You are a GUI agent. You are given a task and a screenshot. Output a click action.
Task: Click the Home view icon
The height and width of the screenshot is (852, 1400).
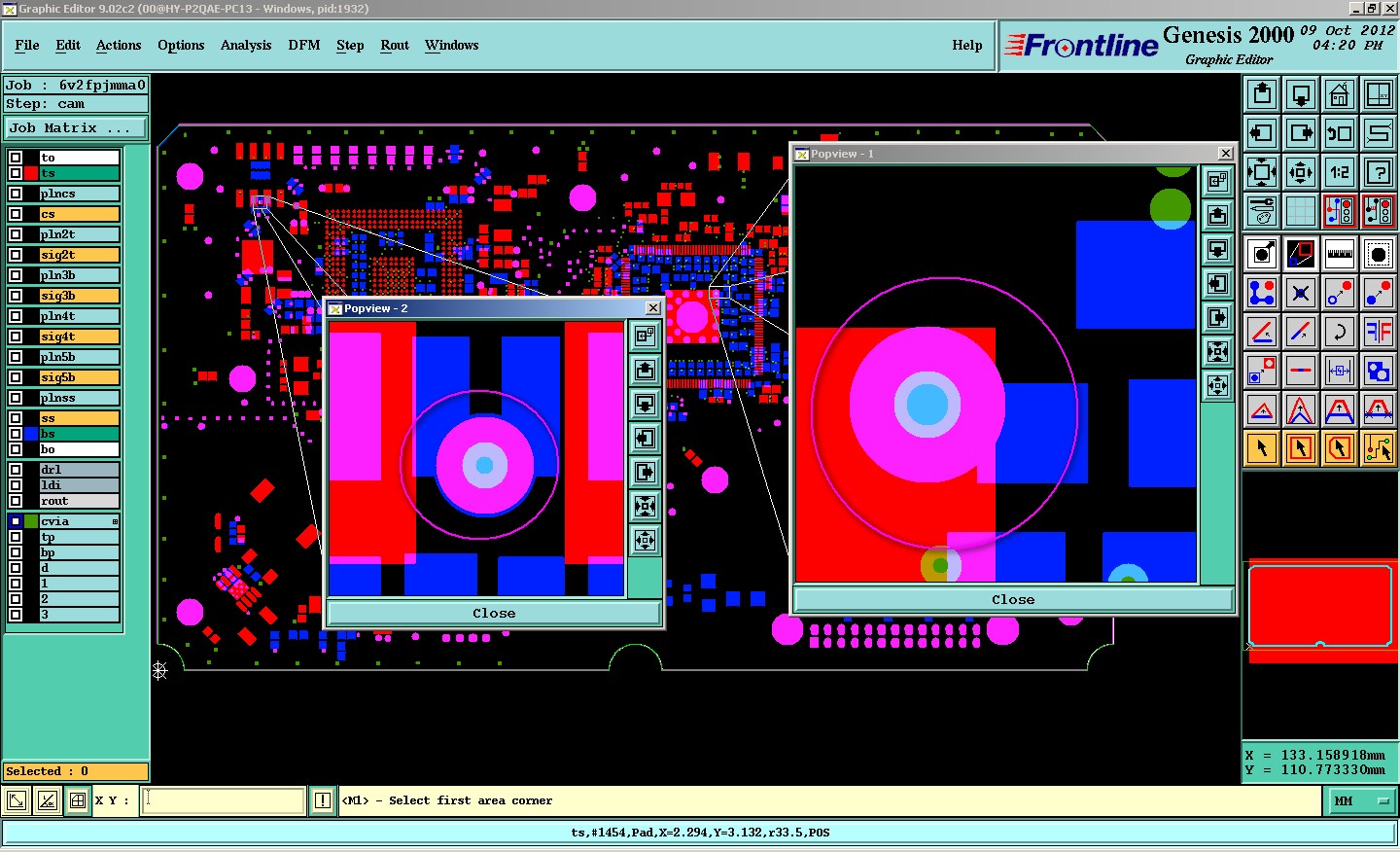pyautogui.click(x=1340, y=94)
